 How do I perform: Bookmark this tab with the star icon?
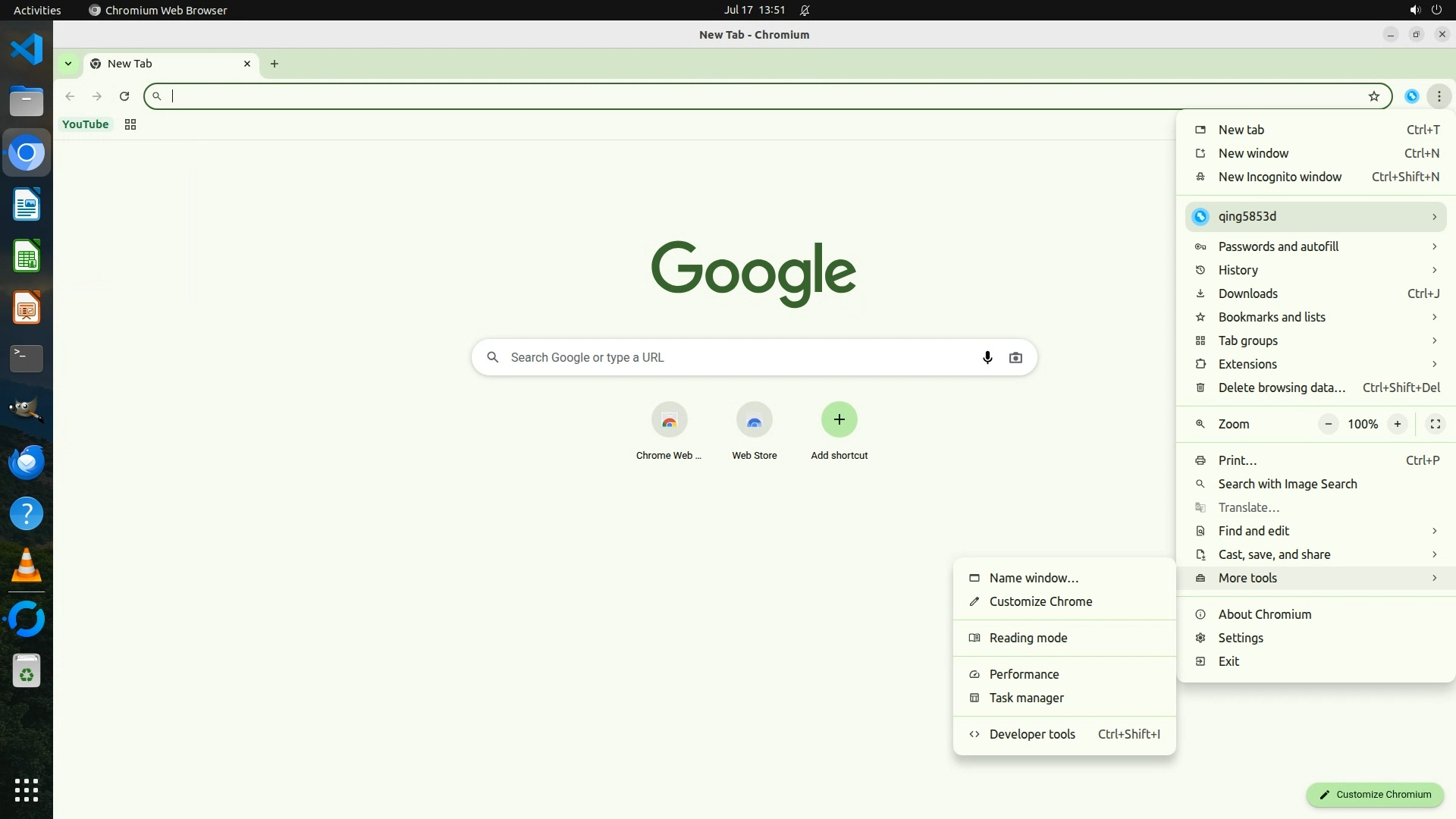coord(1373,96)
